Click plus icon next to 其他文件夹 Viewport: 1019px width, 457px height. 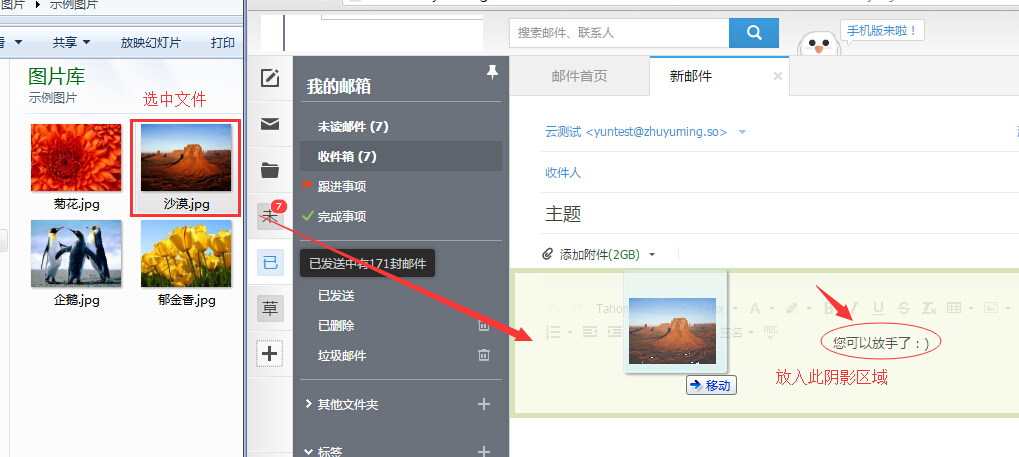tap(484, 404)
